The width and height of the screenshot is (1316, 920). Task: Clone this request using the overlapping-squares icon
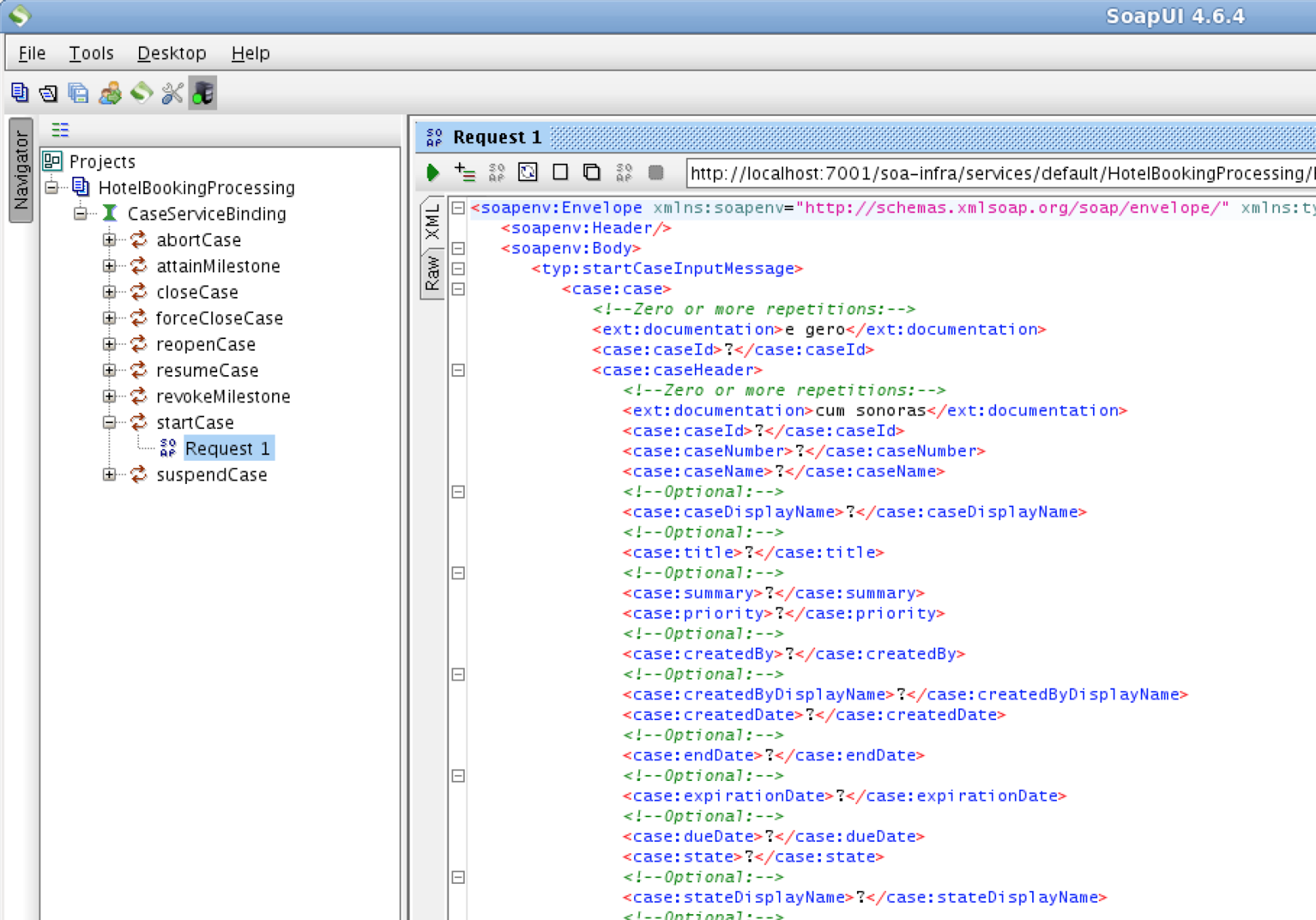coord(591,172)
